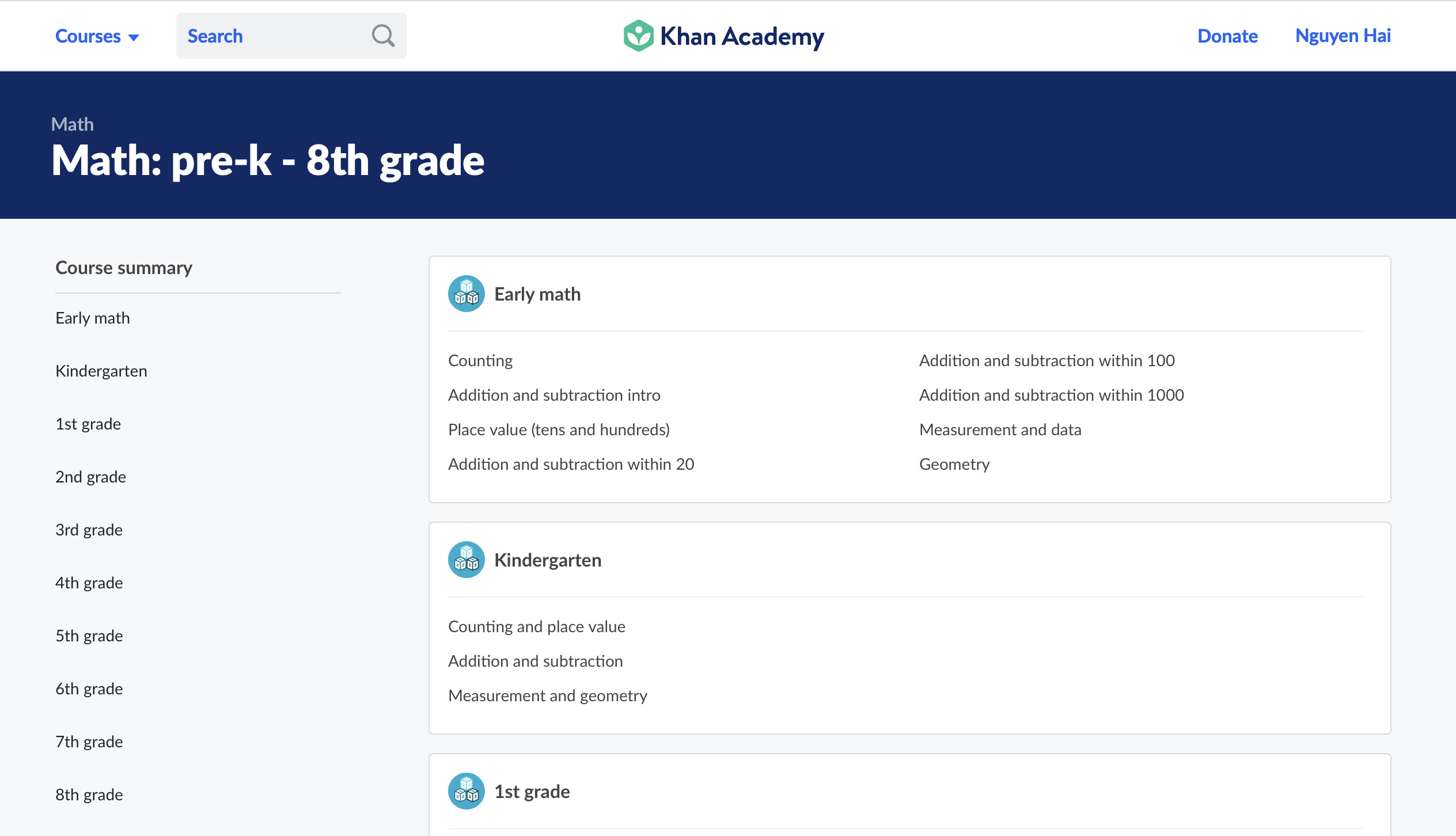The image size is (1456, 836).
Task: Select 3rd grade in Course summary
Action: tap(89, 530)
